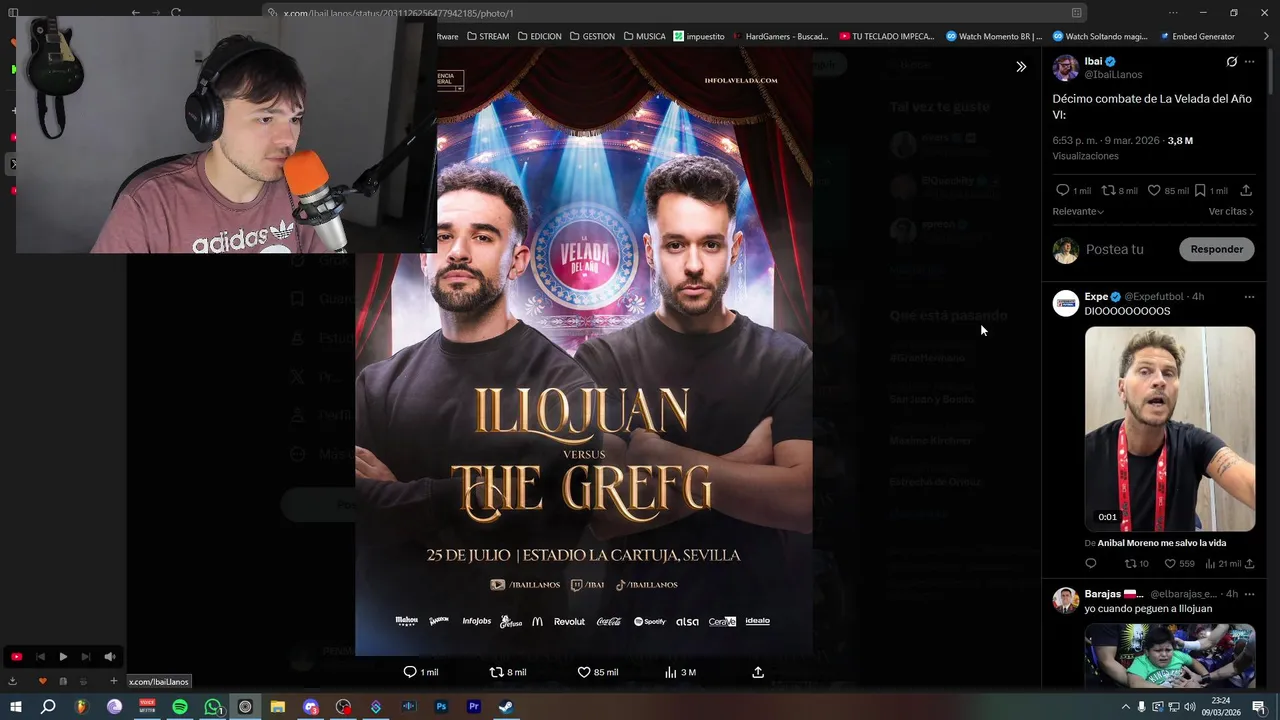
Task: Click the reply bubble showing 1 mil in the sidebar
Action: [1073, 190]
